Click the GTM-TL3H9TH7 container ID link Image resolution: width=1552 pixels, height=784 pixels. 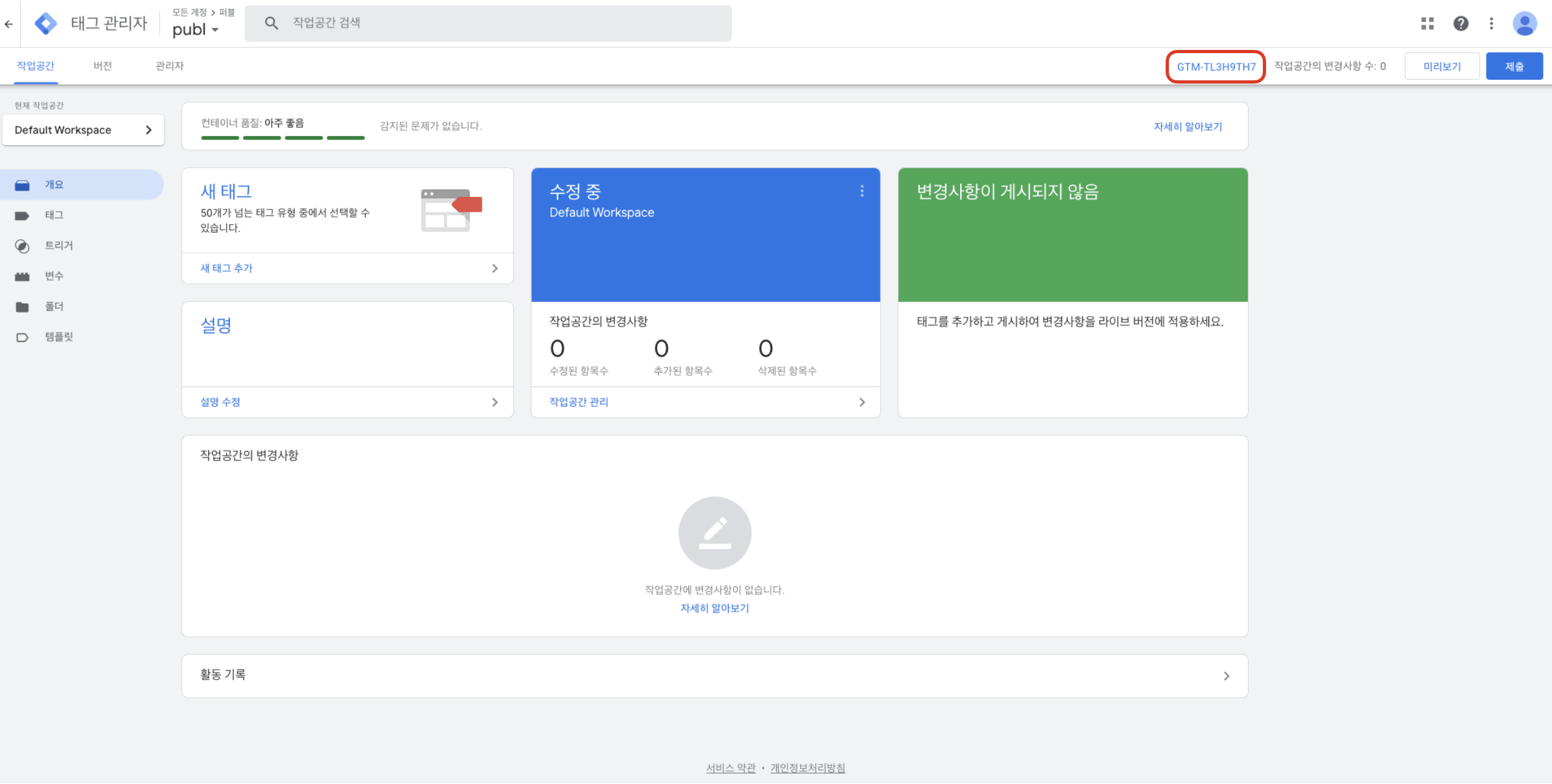(x=1216, y=67)
